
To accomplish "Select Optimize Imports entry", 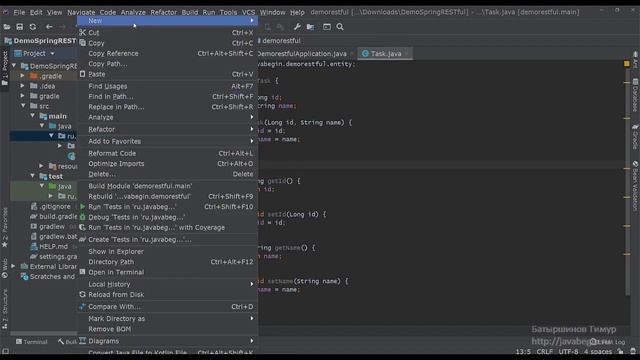I will tap(167, 164).
